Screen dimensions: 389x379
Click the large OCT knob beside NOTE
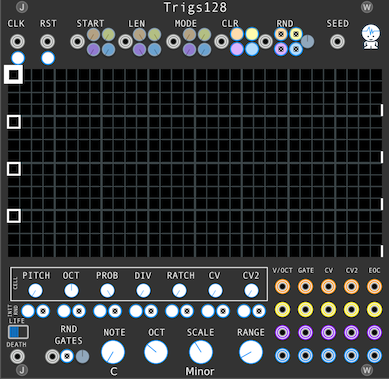pyautogui.click(x=156, y=352)
